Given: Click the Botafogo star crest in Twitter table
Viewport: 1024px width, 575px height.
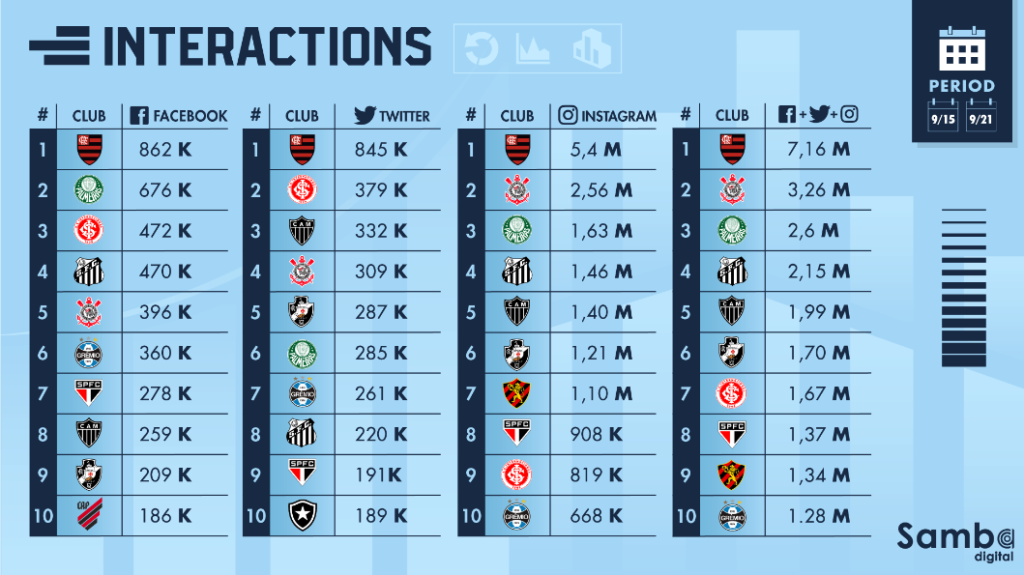Looking at the screenshot, I should pyautogui.click(x=303, y=515).
